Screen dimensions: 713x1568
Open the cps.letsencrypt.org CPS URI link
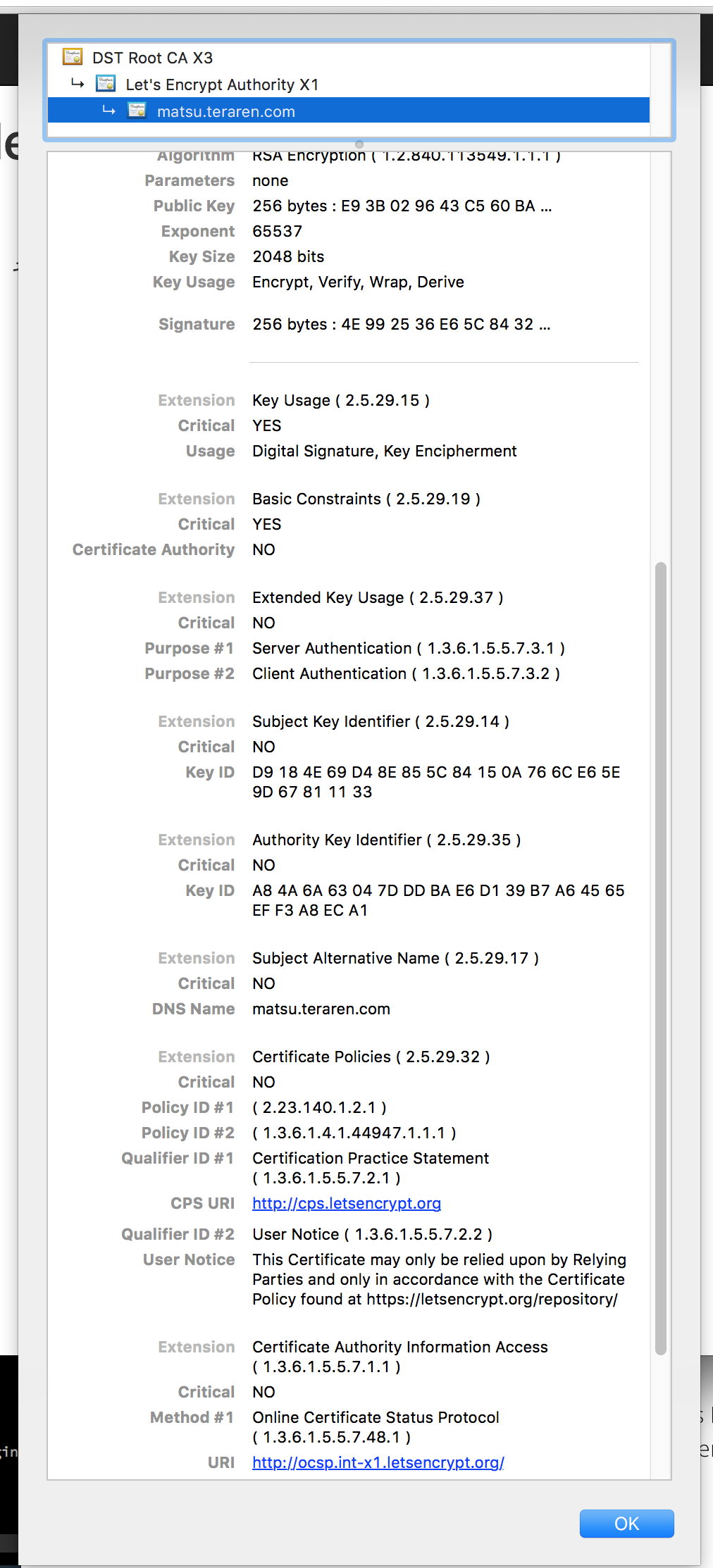click(347, 1203)
